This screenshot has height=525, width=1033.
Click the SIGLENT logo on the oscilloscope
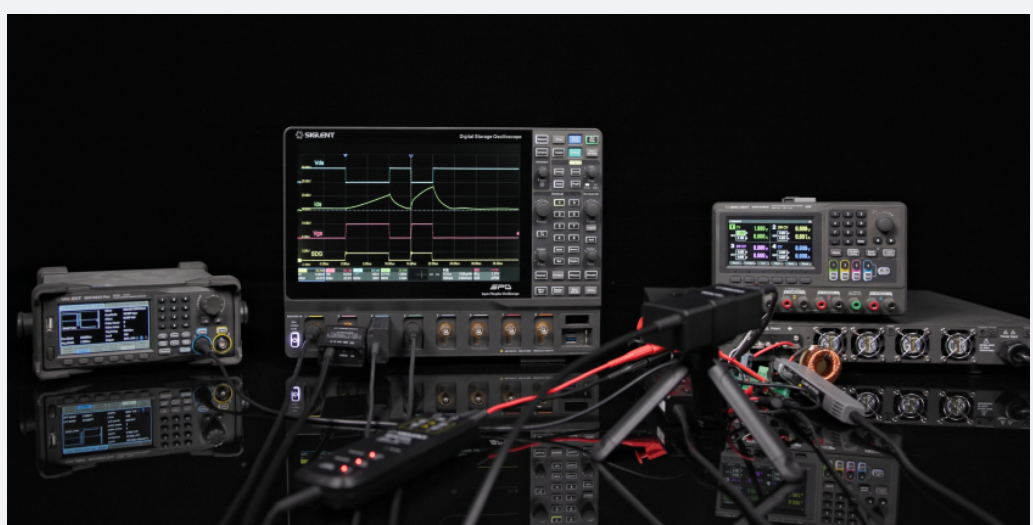pos(315,135)
